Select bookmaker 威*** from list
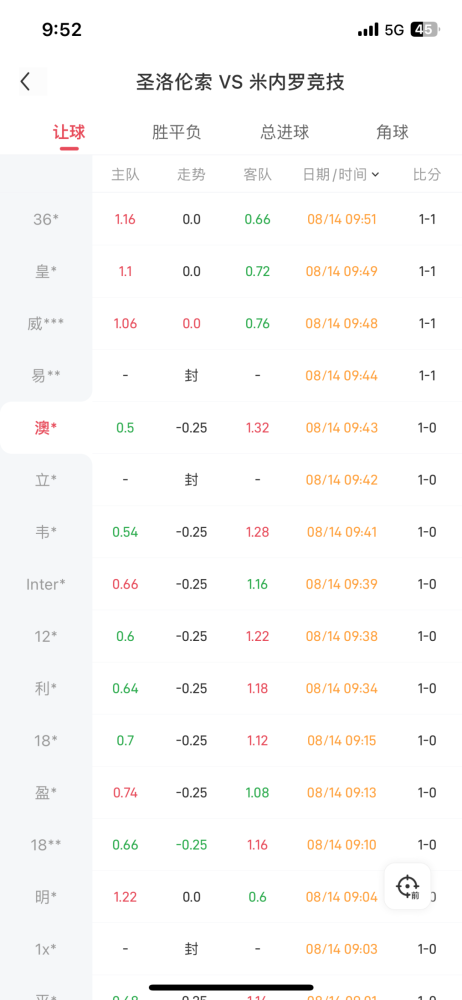This screenshot has width=462, height=1000. (46, 324)
